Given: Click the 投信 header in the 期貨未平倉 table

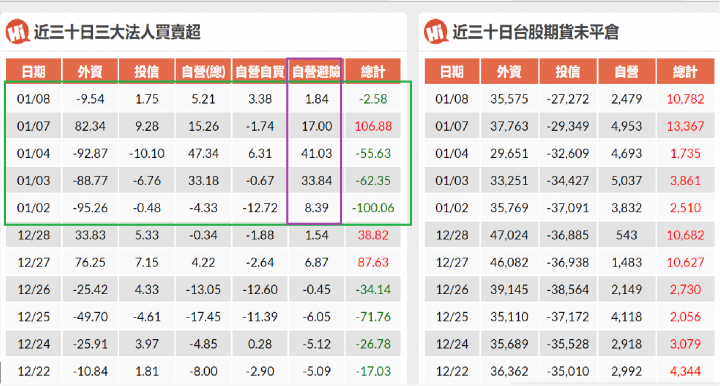Looking at the screenshot, I should coord(568,72).
